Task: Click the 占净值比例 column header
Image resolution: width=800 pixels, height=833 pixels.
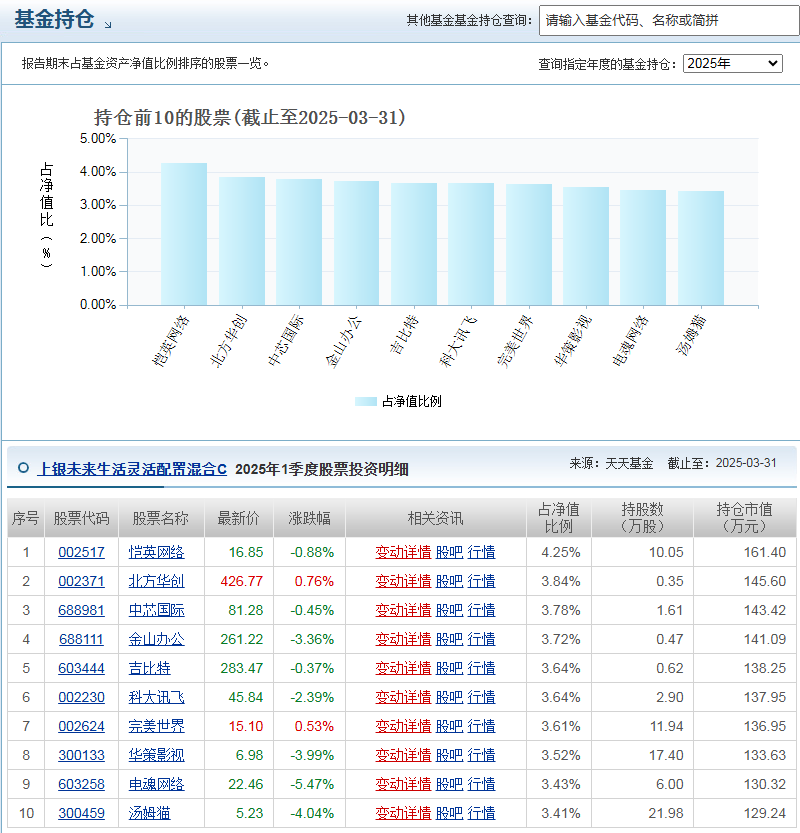Action: point(559,518)
